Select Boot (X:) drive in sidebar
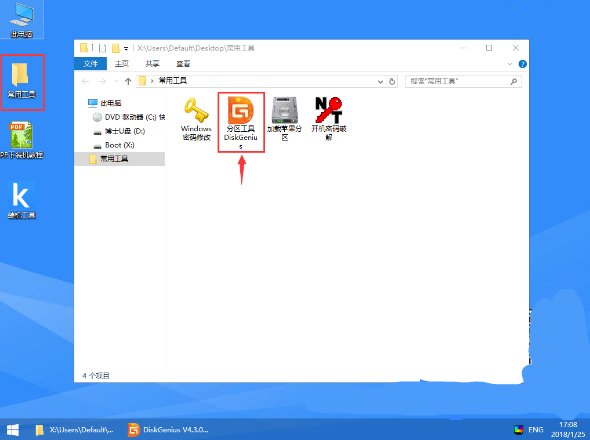 tap(114, 145)
